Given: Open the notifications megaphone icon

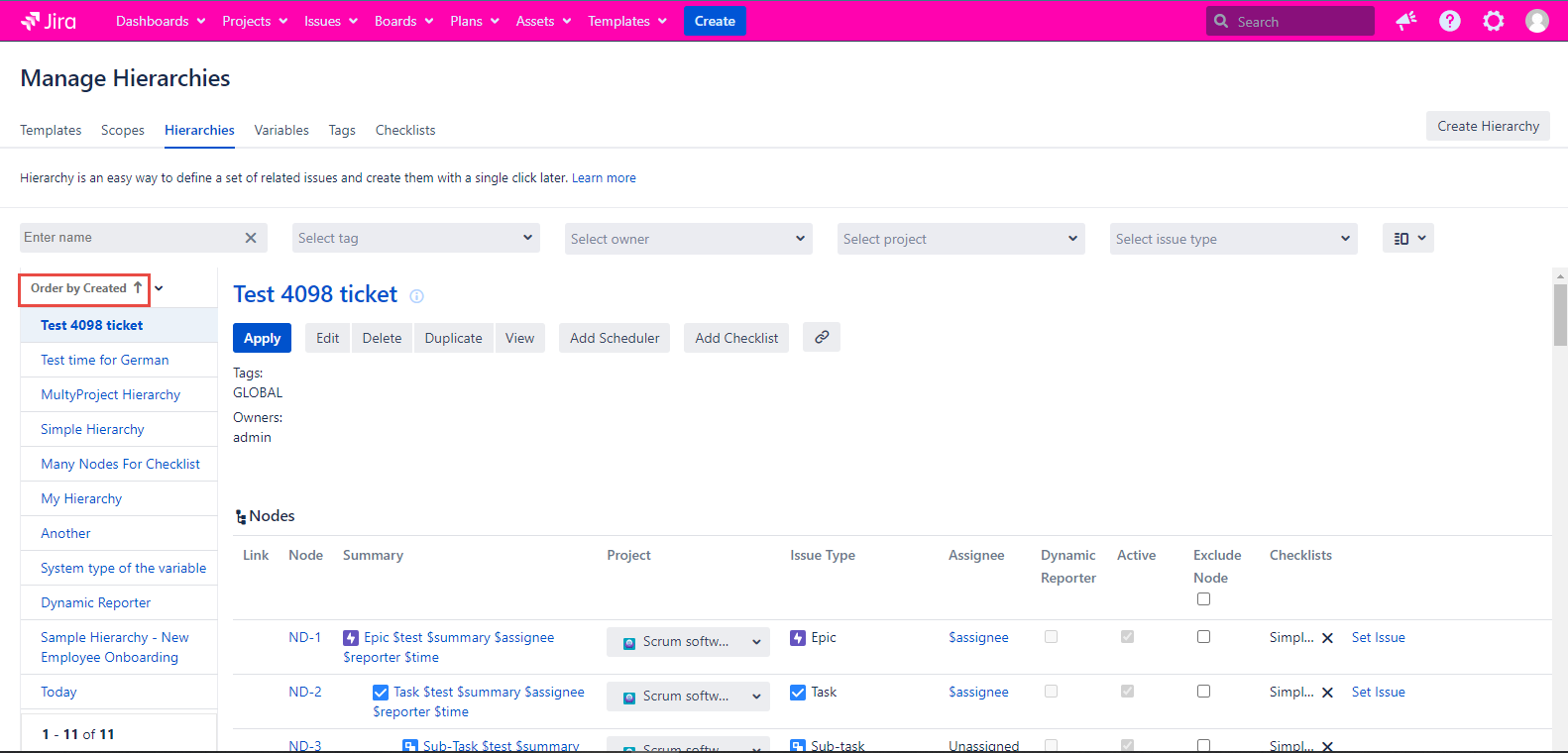Looking at the screenshot, I should 1405,21.
